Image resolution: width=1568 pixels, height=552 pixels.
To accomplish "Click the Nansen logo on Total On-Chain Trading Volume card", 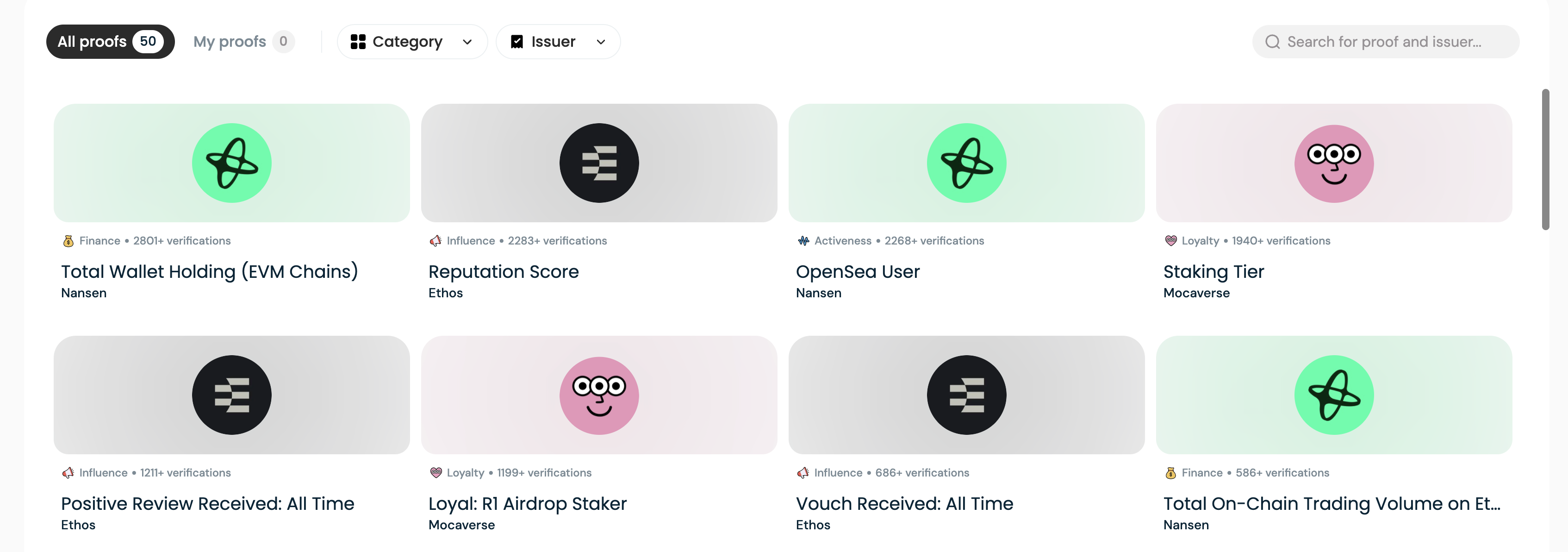I will [x=1334, y=395].
